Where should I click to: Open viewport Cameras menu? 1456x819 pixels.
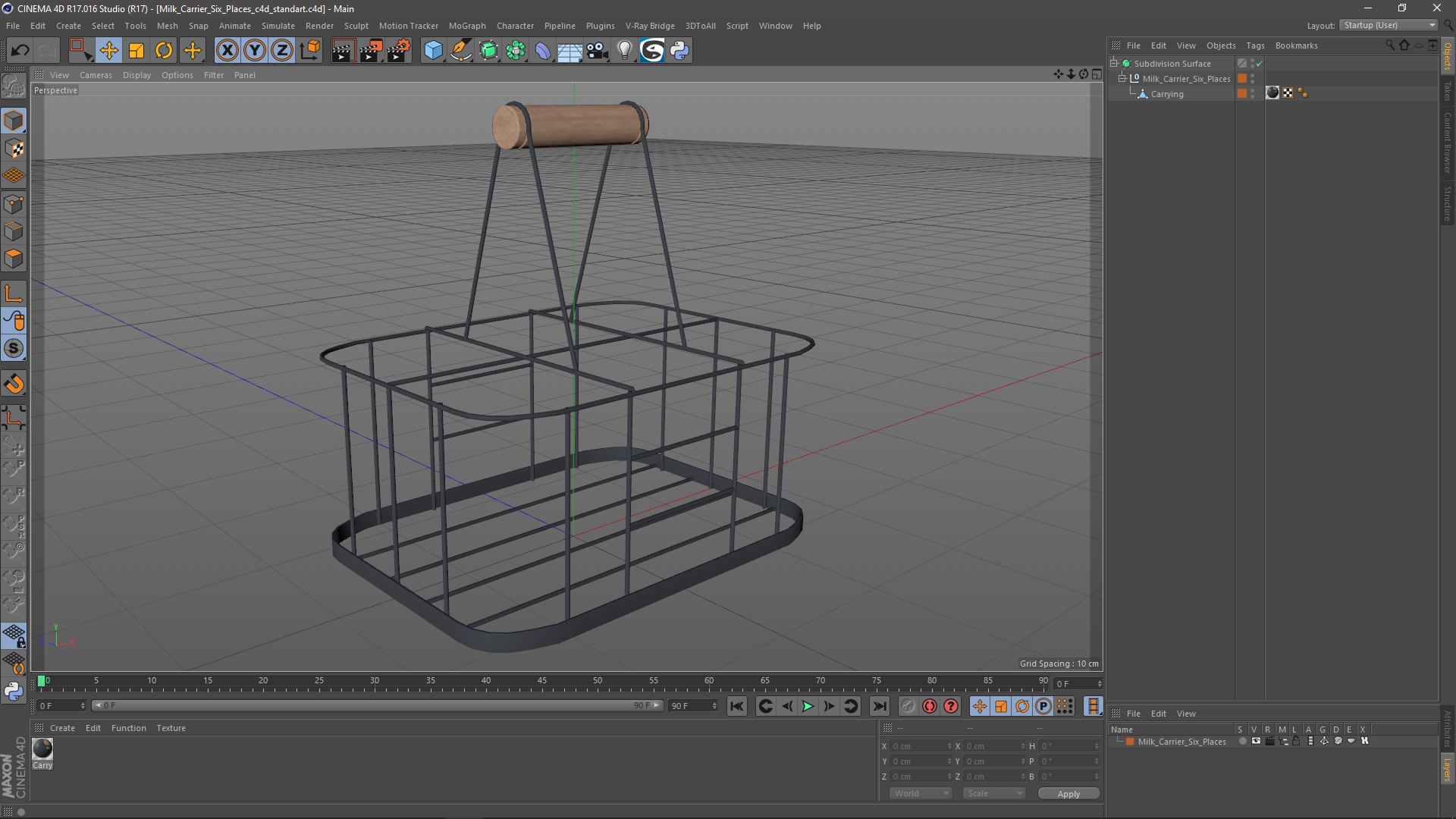96,75
